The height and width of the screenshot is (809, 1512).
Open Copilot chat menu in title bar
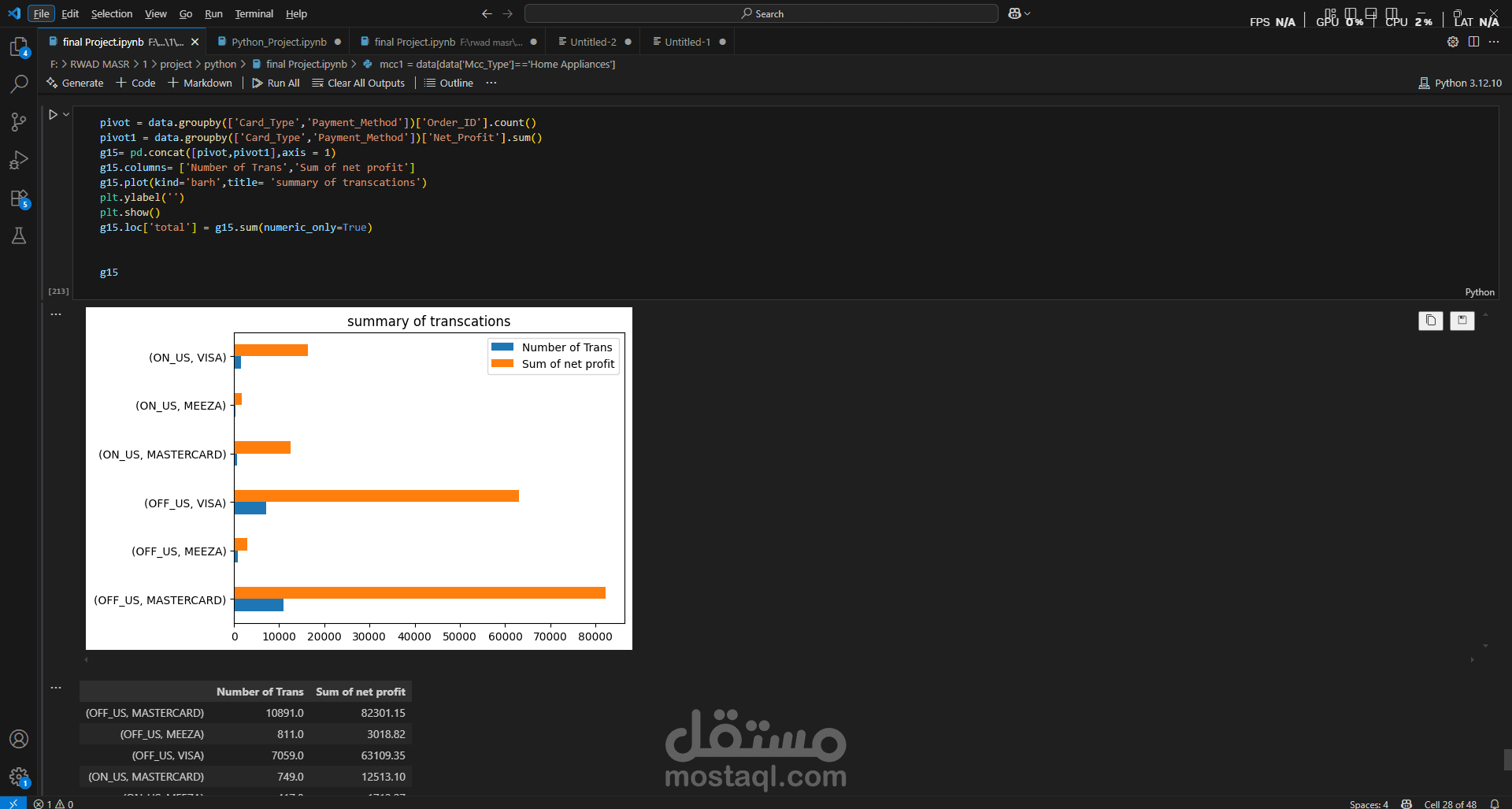pyautogui.click(x=1019, y=13)
